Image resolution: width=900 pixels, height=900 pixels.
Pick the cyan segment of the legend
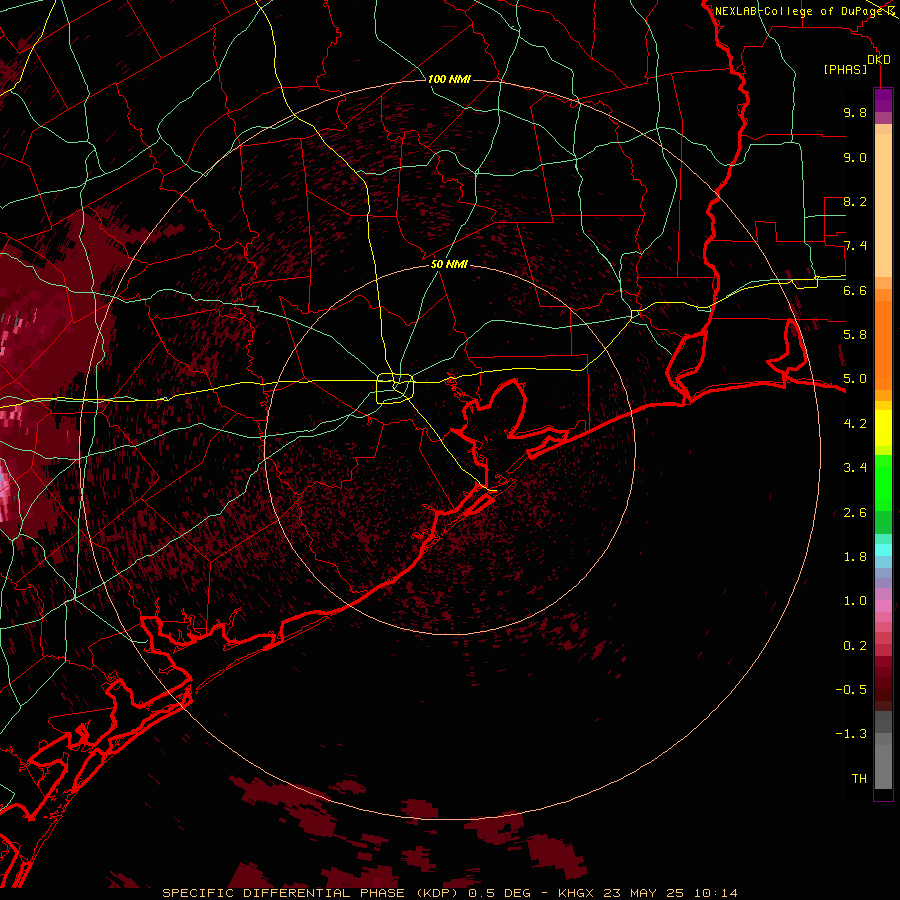click(x=883, y=550)
